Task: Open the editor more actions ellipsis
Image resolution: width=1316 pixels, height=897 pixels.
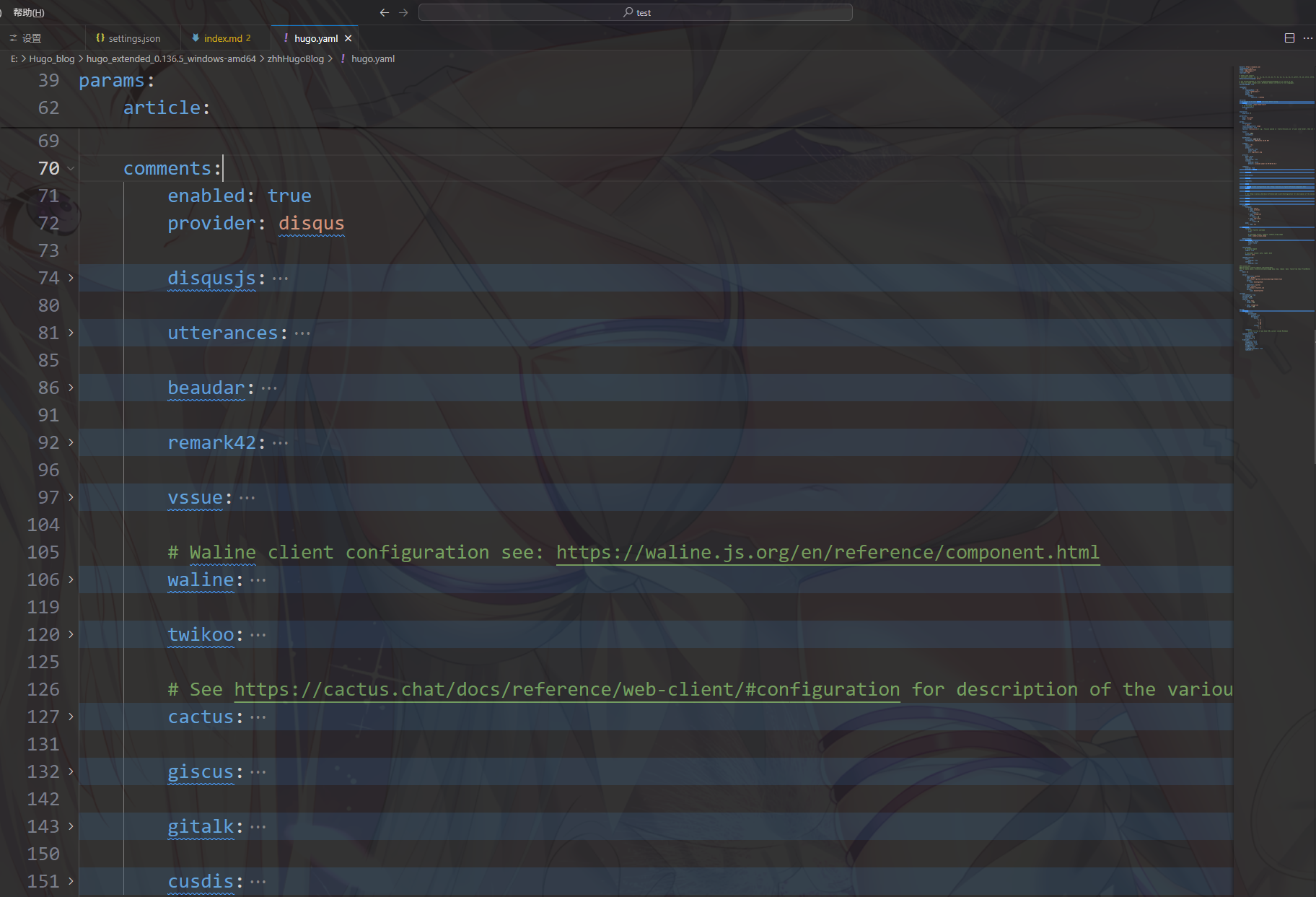Action: tap(1308, 38)
